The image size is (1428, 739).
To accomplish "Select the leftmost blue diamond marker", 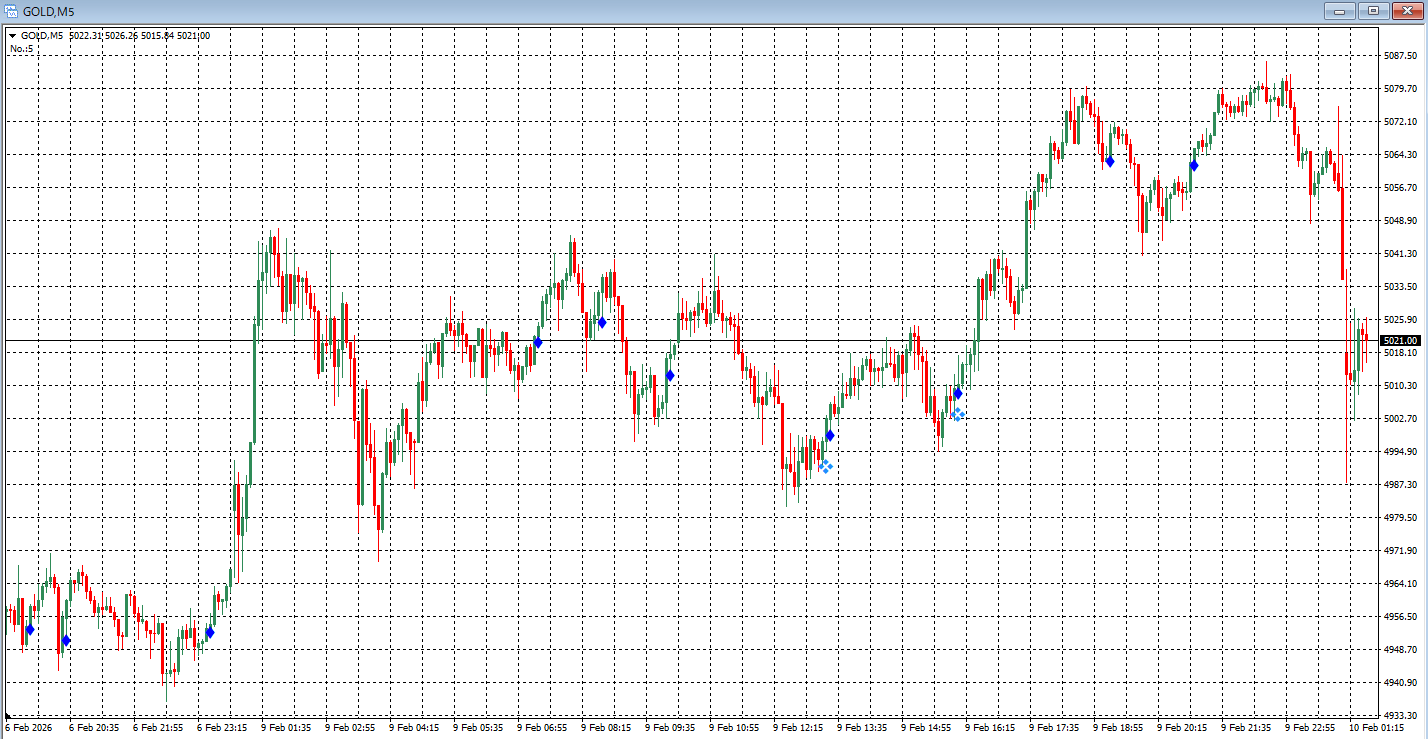I will [x=30, y=629].
